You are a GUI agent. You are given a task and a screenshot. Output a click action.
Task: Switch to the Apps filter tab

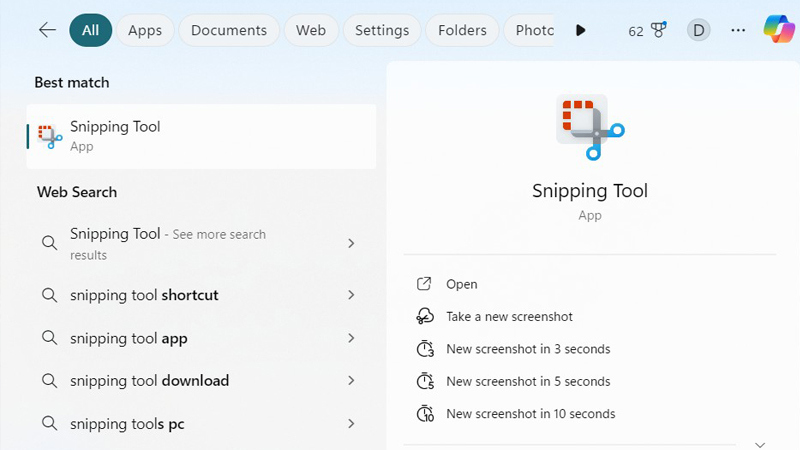(x=145, y=30)
